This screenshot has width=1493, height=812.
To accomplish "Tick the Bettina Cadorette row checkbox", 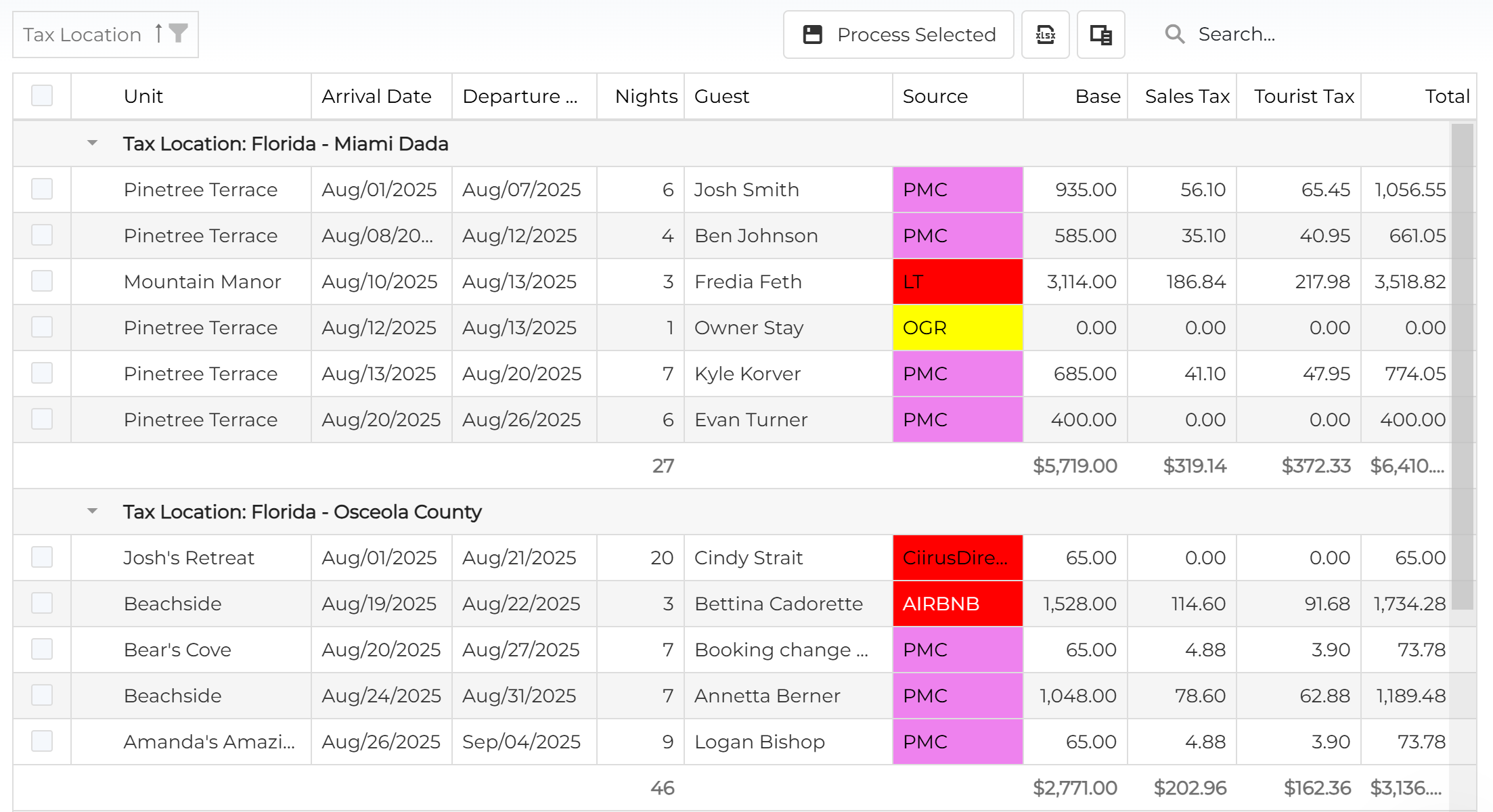I will [42, 603].
